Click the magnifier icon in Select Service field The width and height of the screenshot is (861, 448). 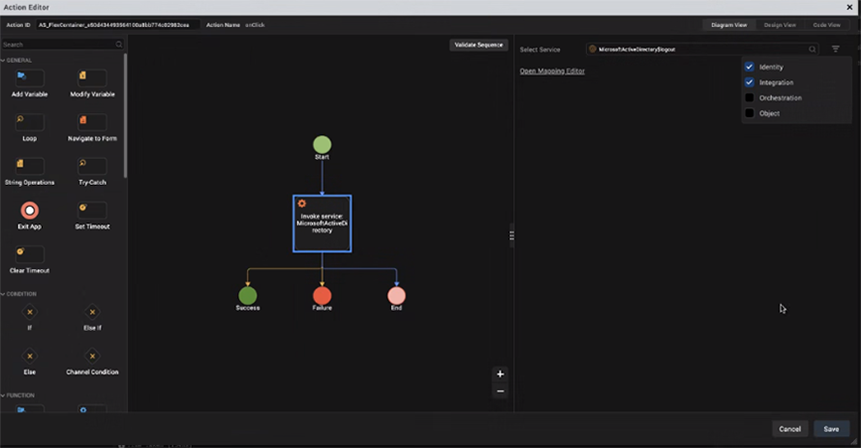point(812,49)
